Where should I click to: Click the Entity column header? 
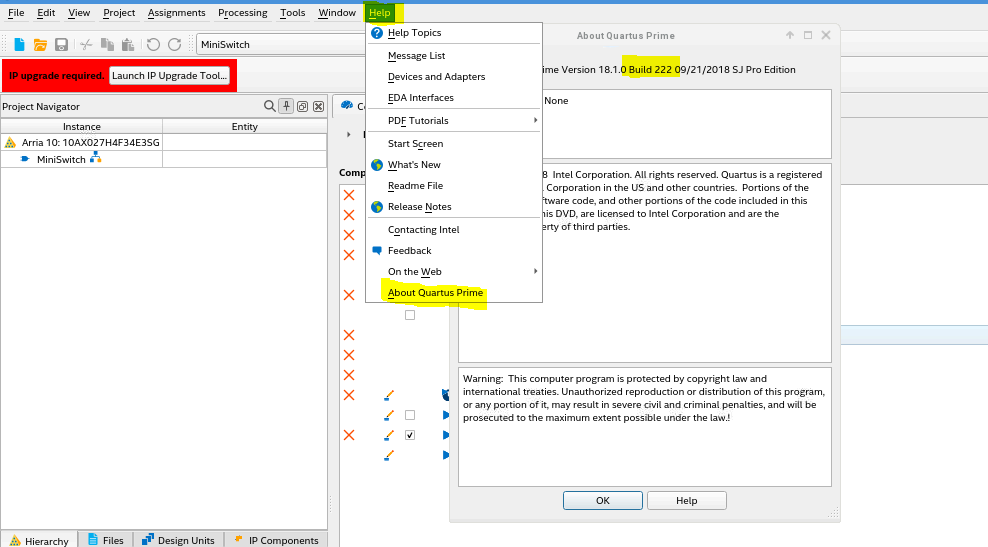[244, 126]
